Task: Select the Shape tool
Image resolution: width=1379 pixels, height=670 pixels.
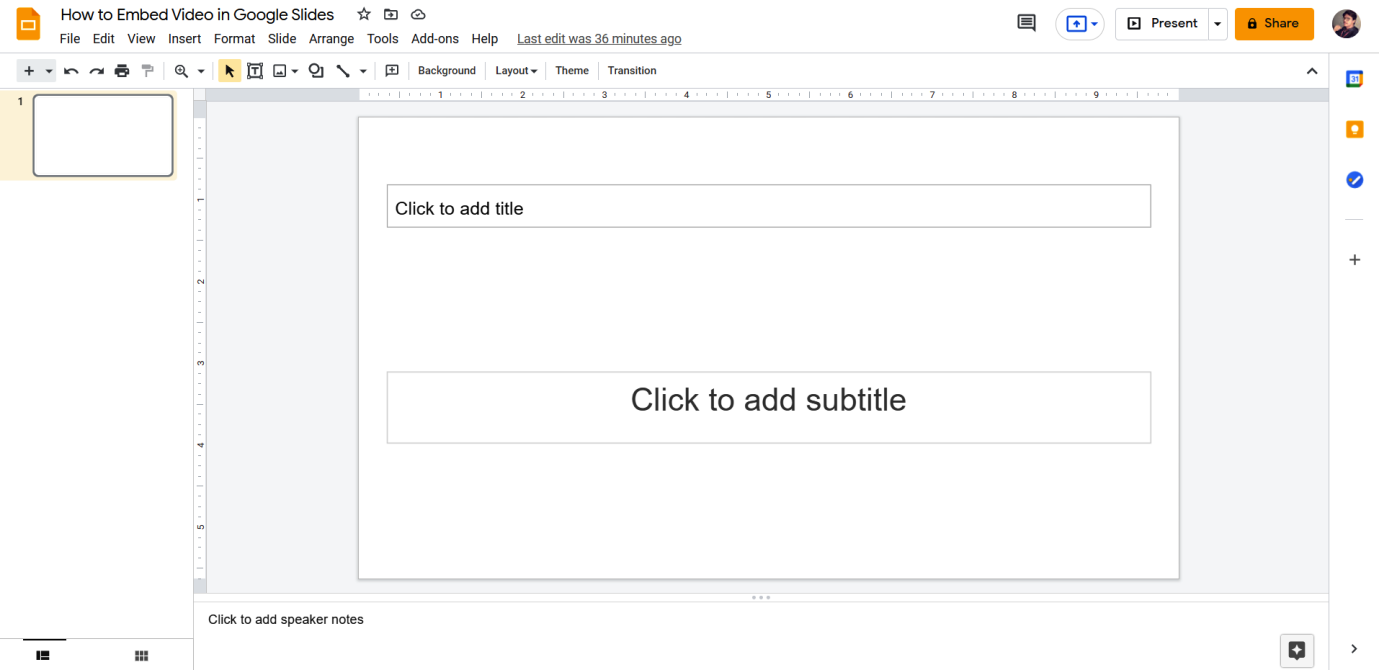Action: (316, 71)
